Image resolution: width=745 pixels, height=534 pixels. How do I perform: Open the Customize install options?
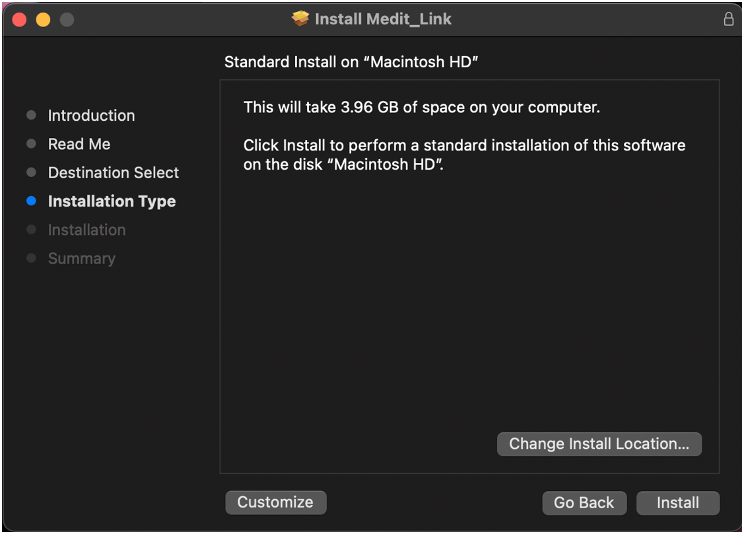[x=276, y=502]
